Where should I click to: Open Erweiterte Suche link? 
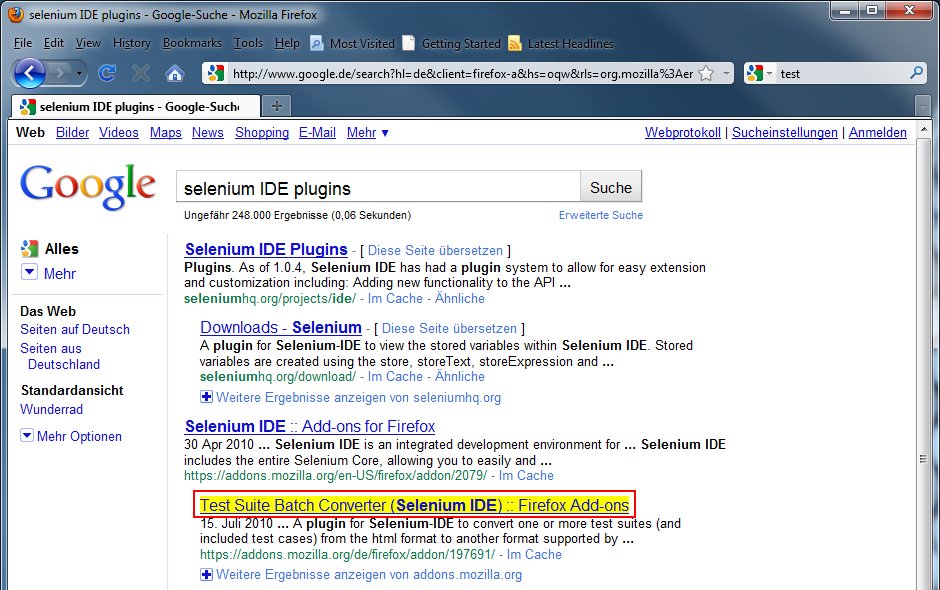click(601, 215)
